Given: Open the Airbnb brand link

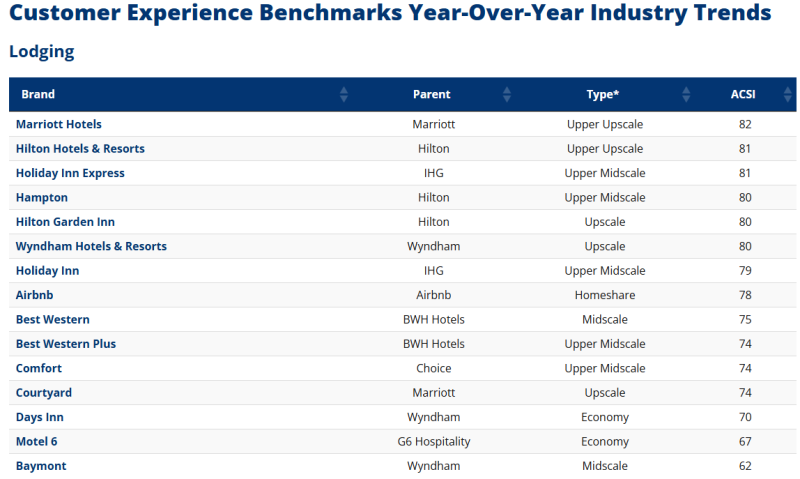Looking at the screenshot, I should pyautogui.click(x=34, y=295).
